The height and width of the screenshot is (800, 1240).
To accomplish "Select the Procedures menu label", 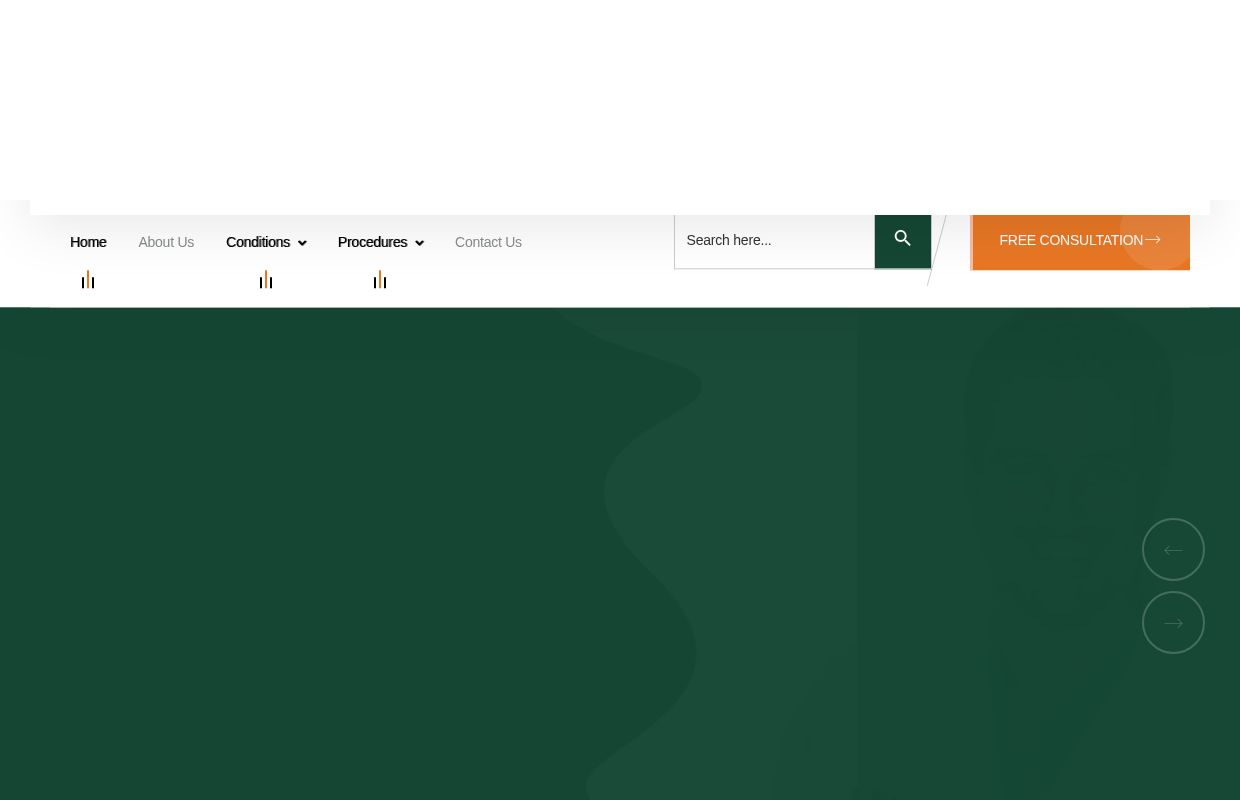I will pyautogui.click(x=372, y=242).
